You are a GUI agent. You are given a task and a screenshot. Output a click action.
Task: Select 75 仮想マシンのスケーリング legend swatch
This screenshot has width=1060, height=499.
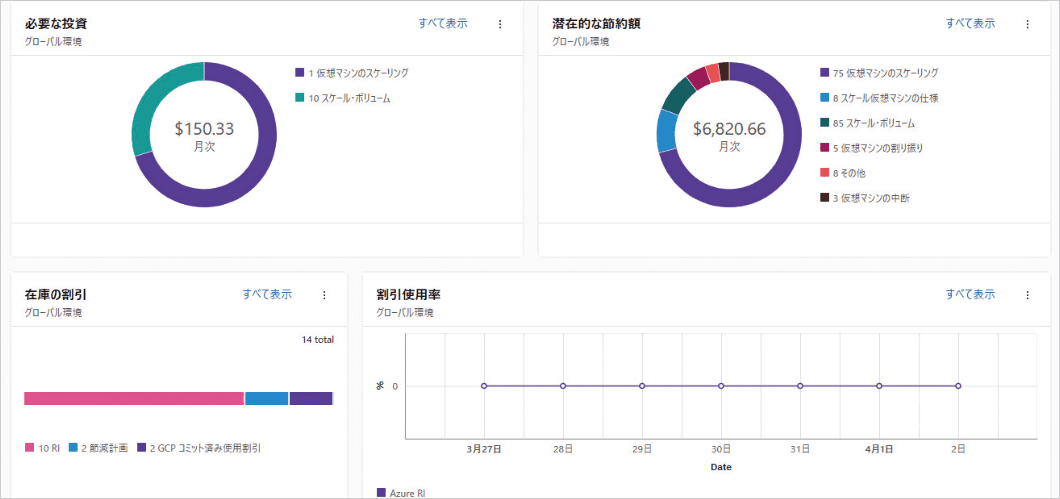825,73
